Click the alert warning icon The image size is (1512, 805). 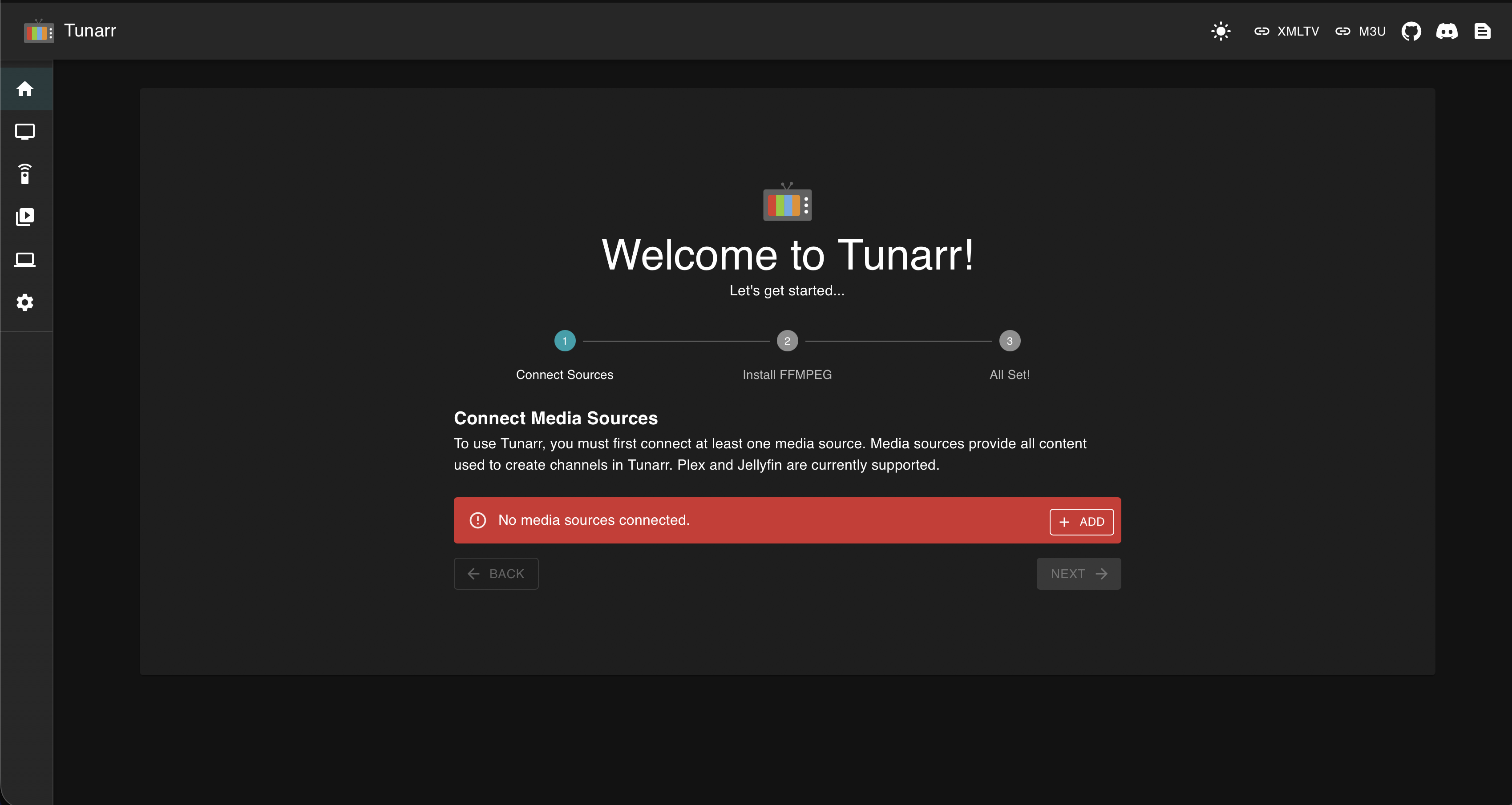point(478,520)
